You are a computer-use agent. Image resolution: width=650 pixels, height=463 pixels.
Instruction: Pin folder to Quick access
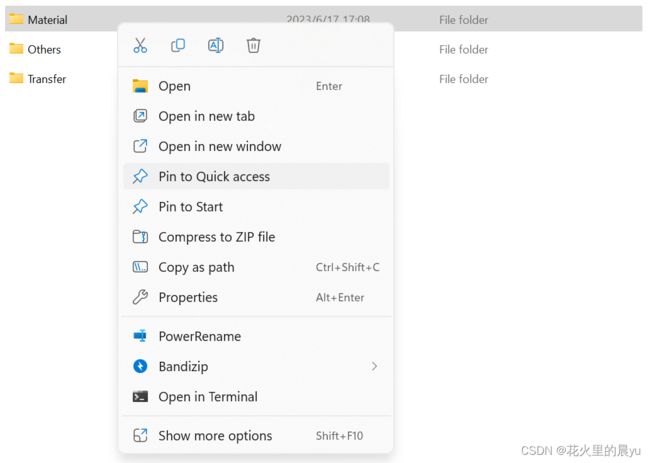[256, 177]
